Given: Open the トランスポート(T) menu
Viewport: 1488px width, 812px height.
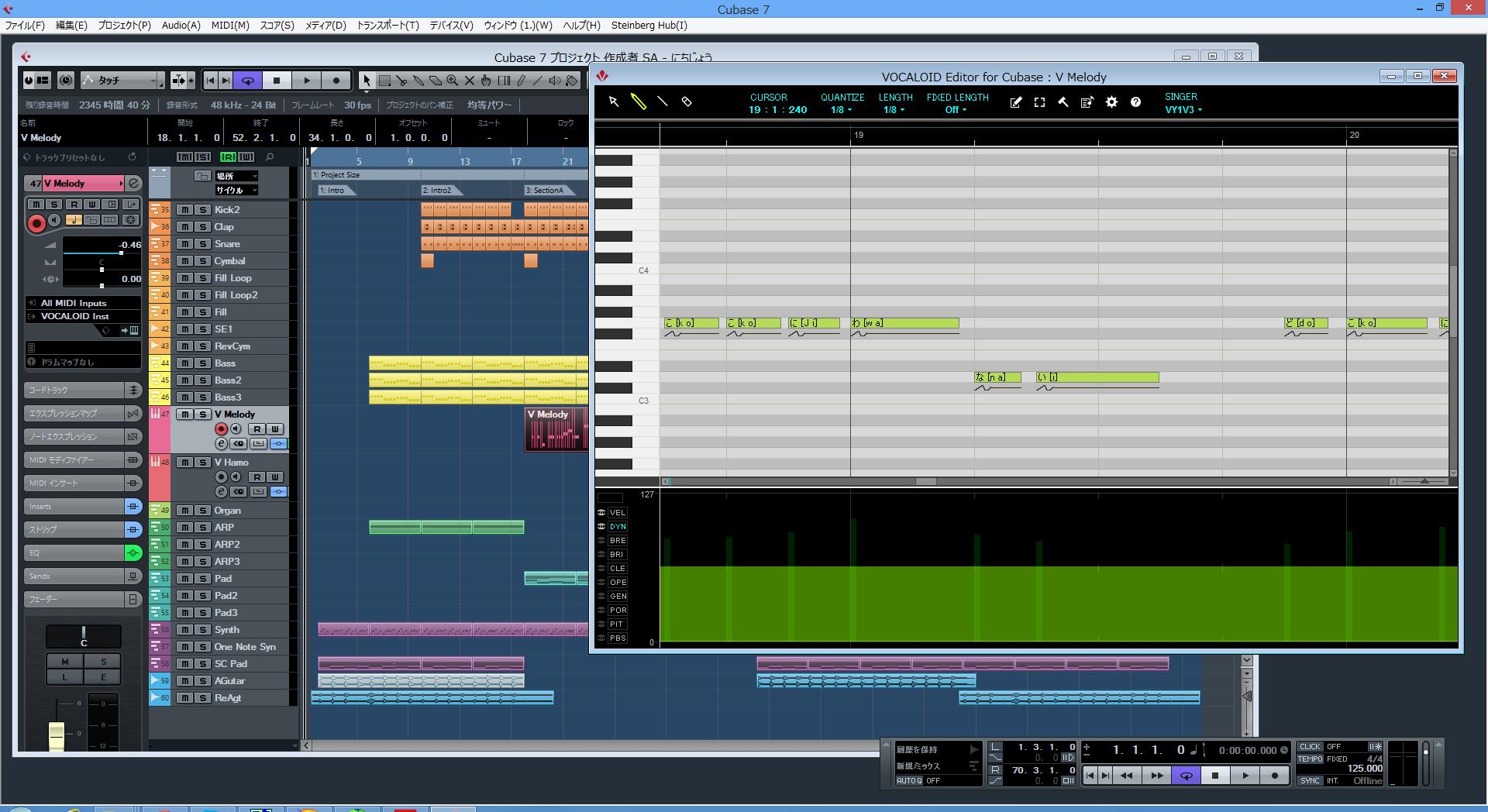Looking at the screenshot, I should pyautogui.click(x=387, y=26).
